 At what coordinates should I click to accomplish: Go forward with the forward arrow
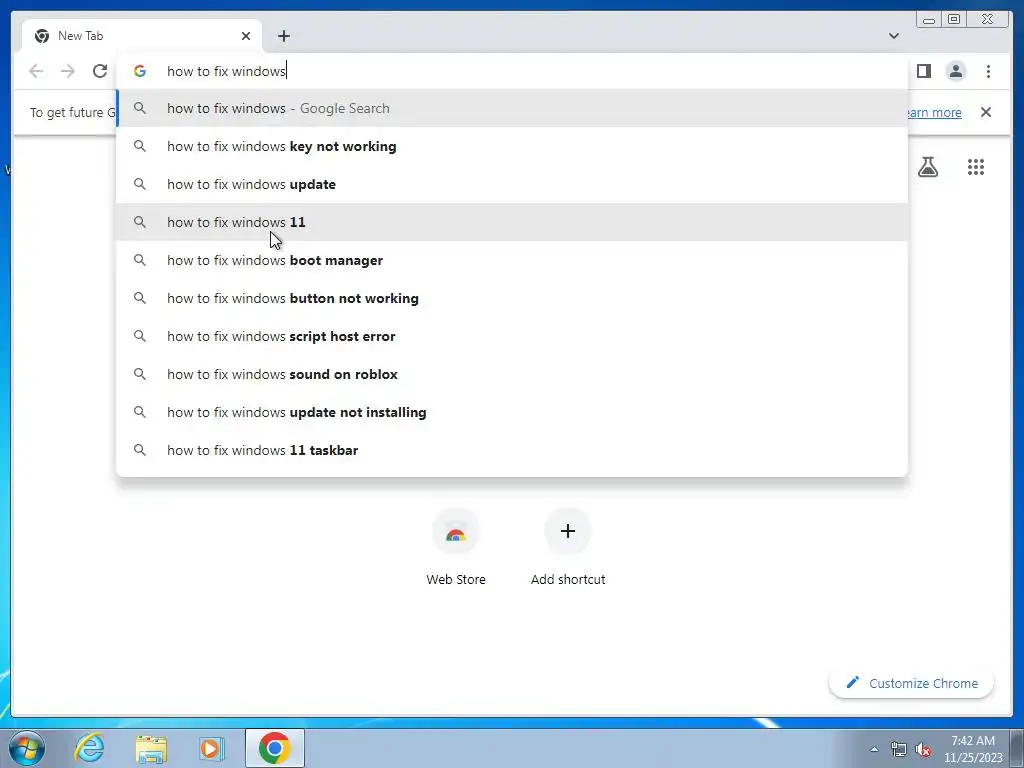68,71
